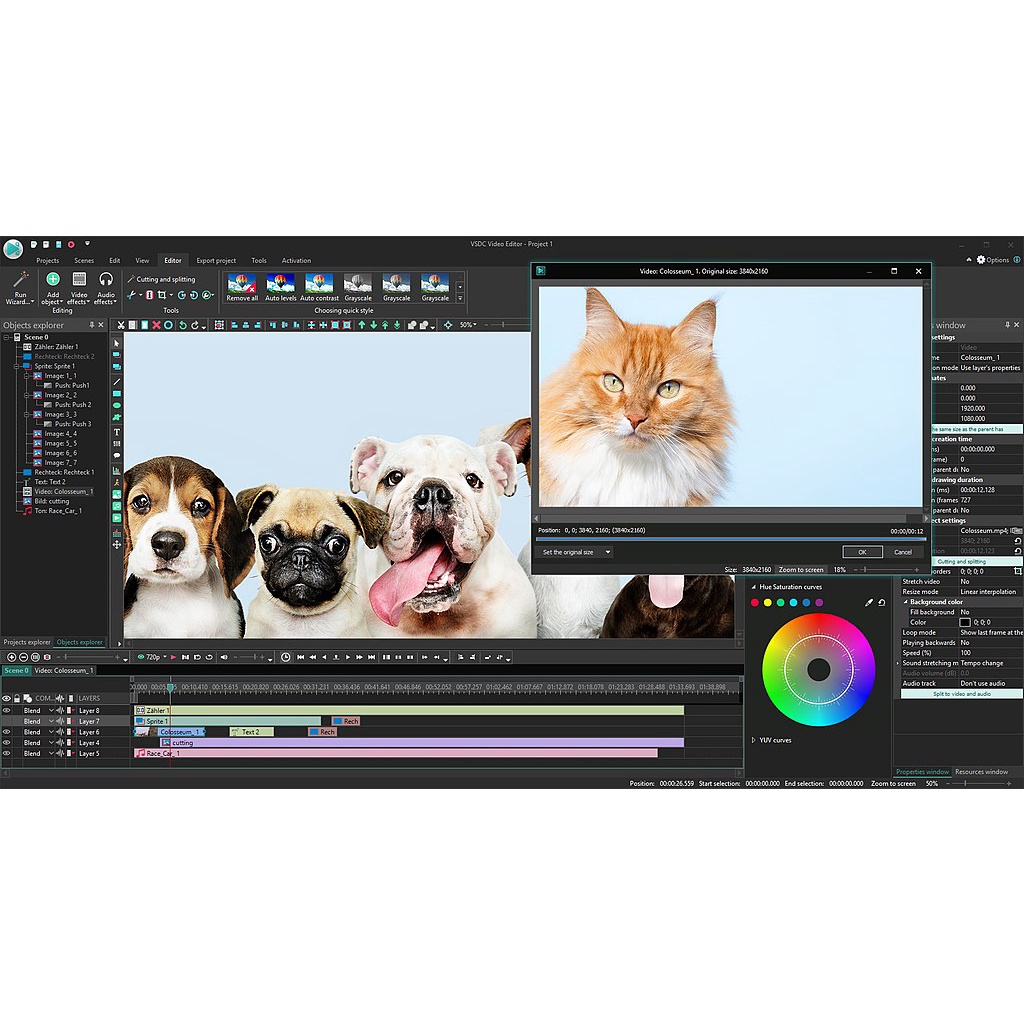Image resolution: width=1024 pixels, height=1024 pixels.
Task: Click the Remove all quick style
Action: (x=242, y=284)
